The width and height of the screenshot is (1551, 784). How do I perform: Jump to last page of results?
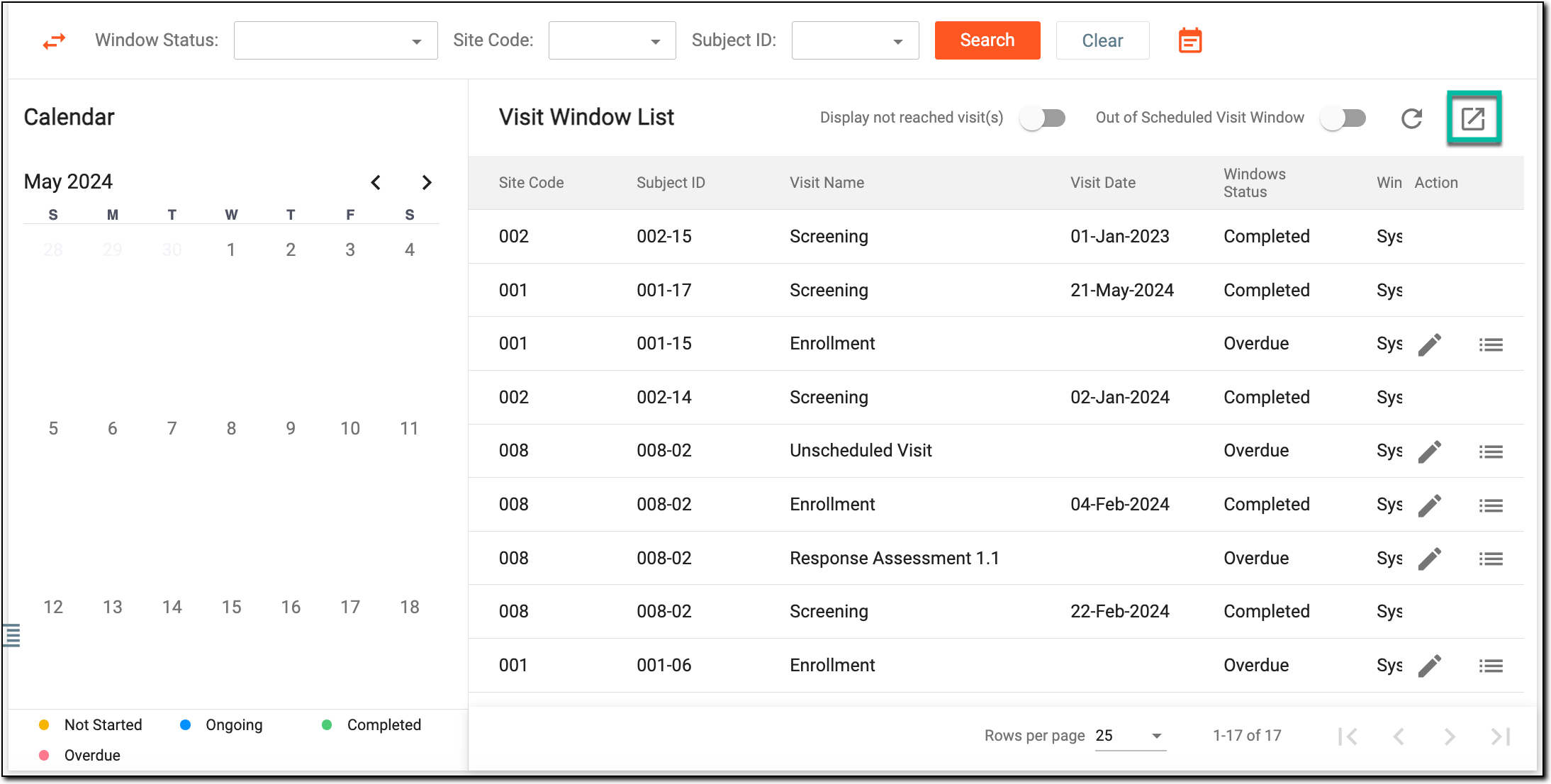coord(1501,737)
